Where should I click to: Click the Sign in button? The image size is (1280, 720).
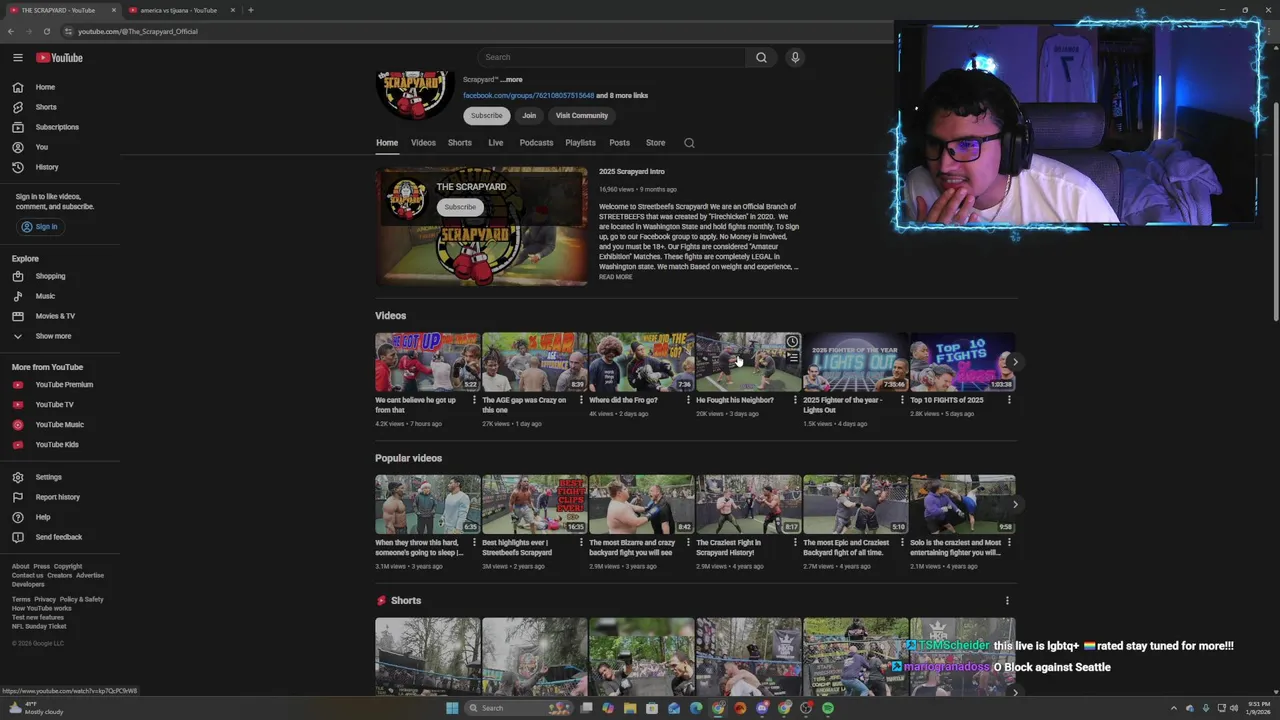pyautogui.click(x=40, y=227)
